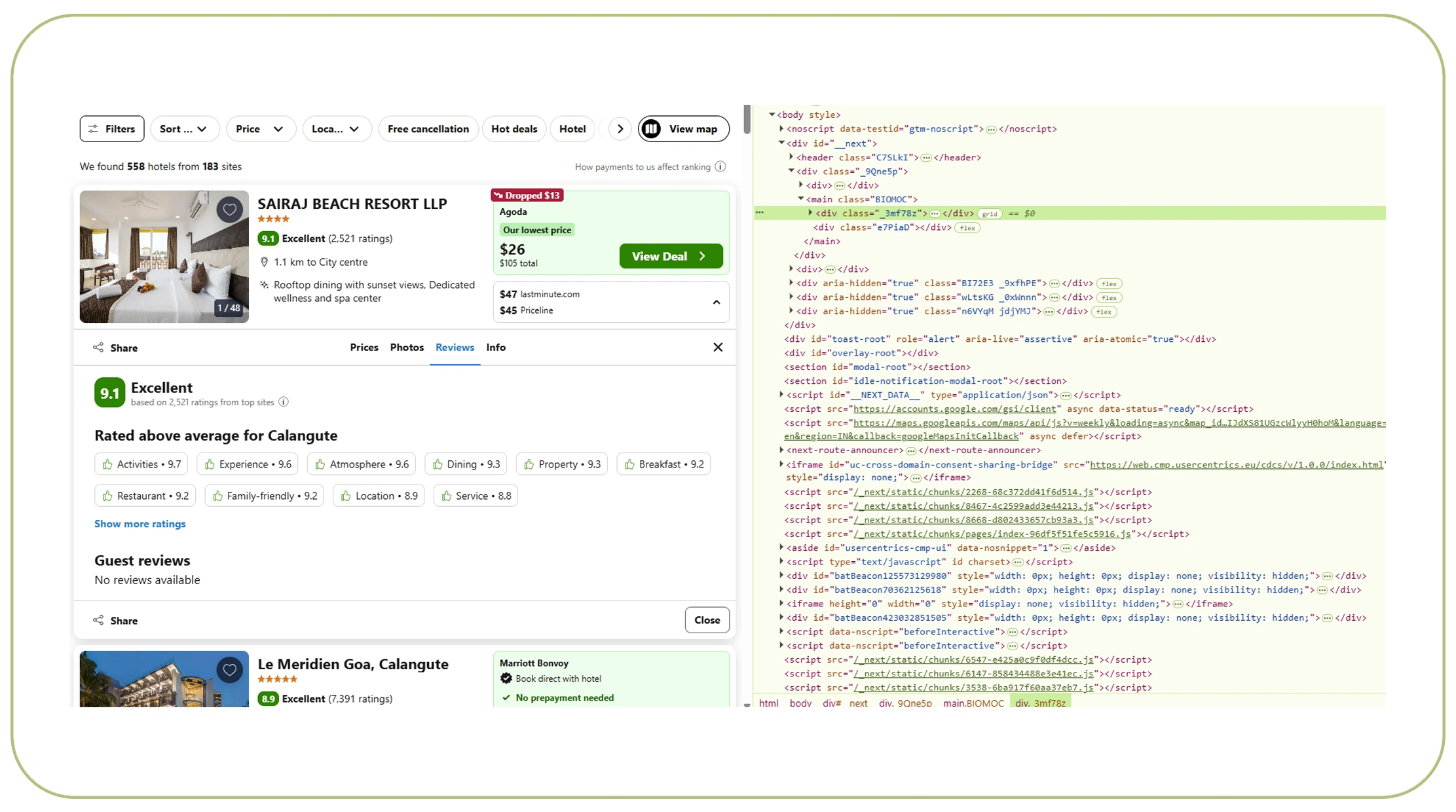Expand the header class C7SLkI node

tap(791, 157)
